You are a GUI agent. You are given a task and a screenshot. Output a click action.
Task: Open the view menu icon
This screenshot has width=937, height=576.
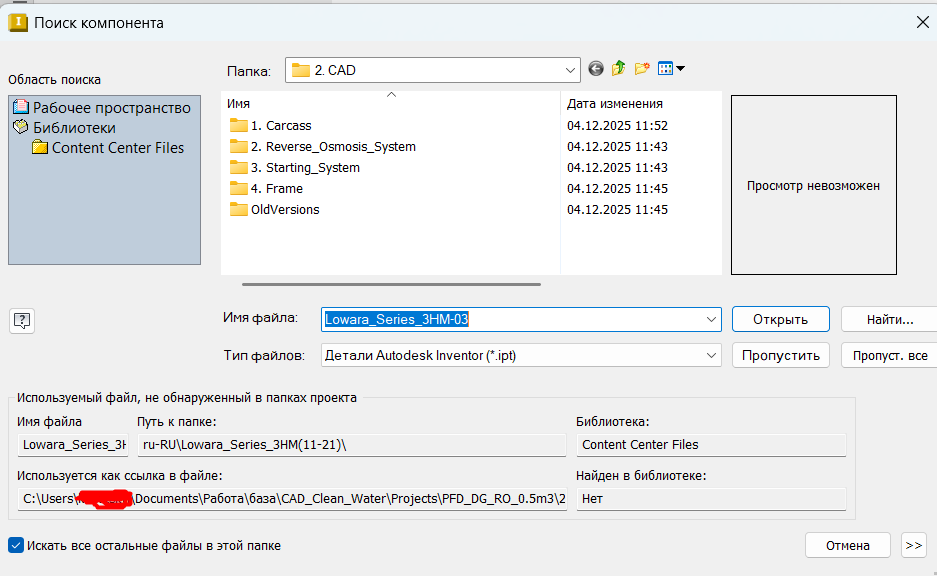pos(670,69)
